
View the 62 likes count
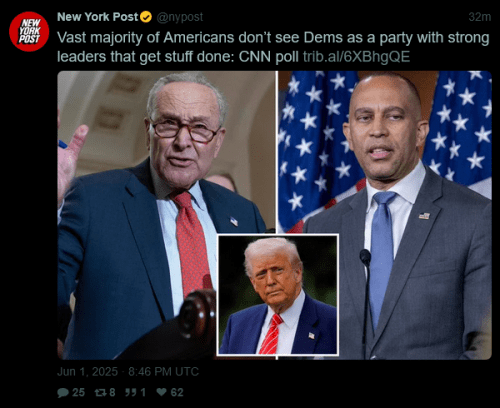177,392
